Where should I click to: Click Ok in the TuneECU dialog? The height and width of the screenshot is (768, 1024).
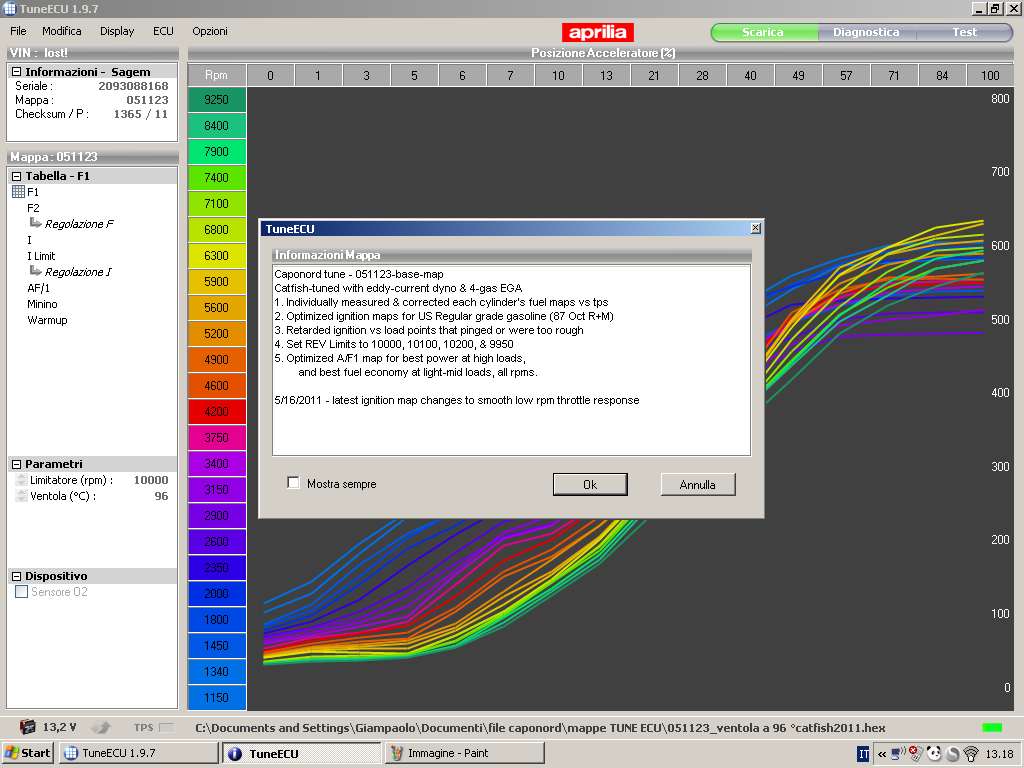[x=590, y=485]
